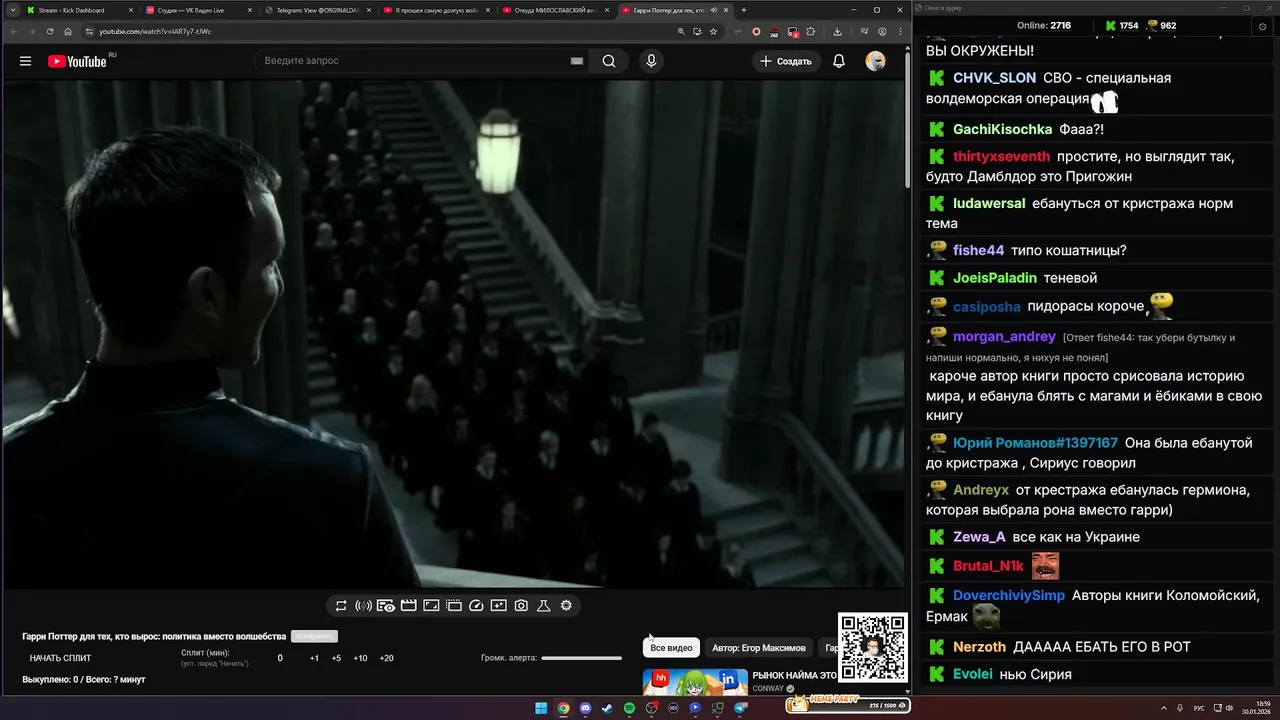Adjust the Громк. алерта volume slider

coord(581,658)
